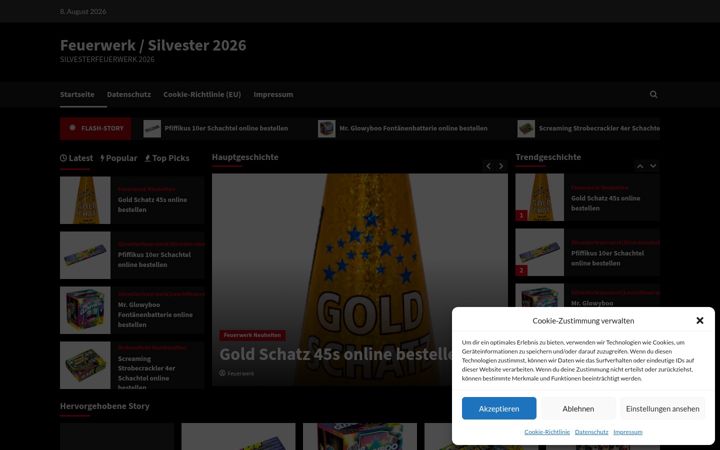Viewport: 720px width, 450px height.
Task: Open Pfiffikus thumbnail in Latest list
Action: [x=85, y=255]
